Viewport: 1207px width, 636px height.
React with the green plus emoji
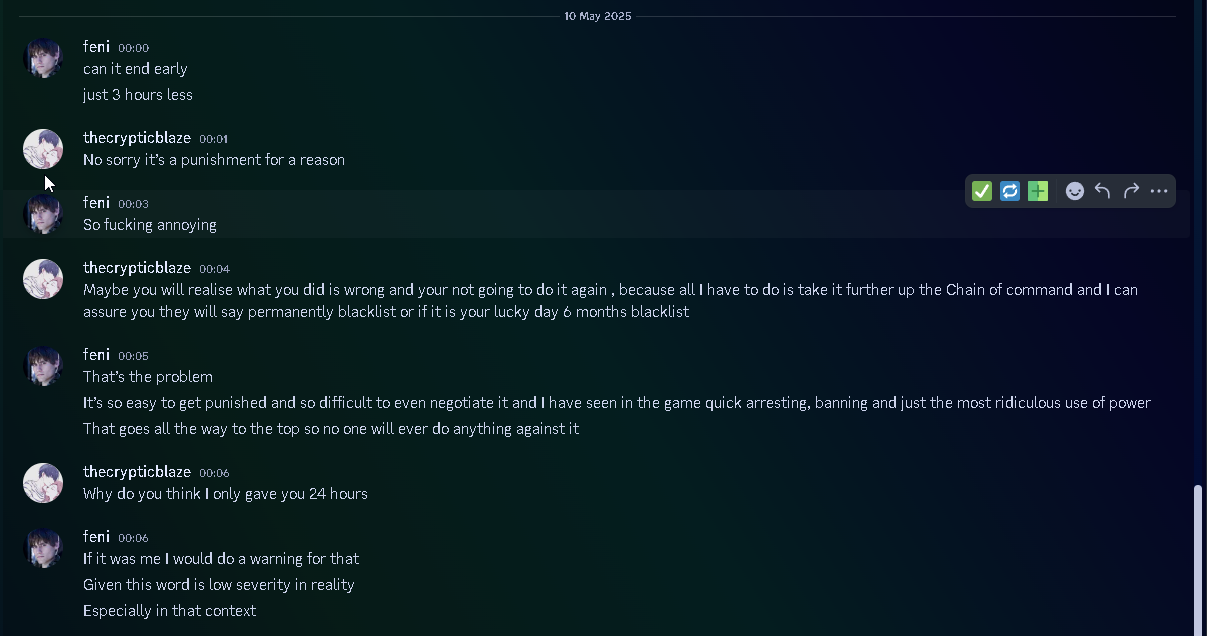coord(1038,191)
